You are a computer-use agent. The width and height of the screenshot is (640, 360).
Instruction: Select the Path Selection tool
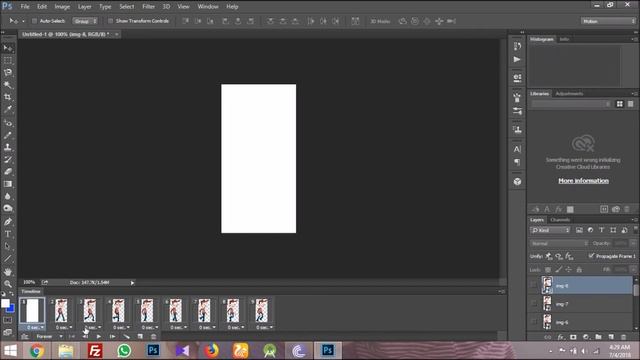pos(8,246)
